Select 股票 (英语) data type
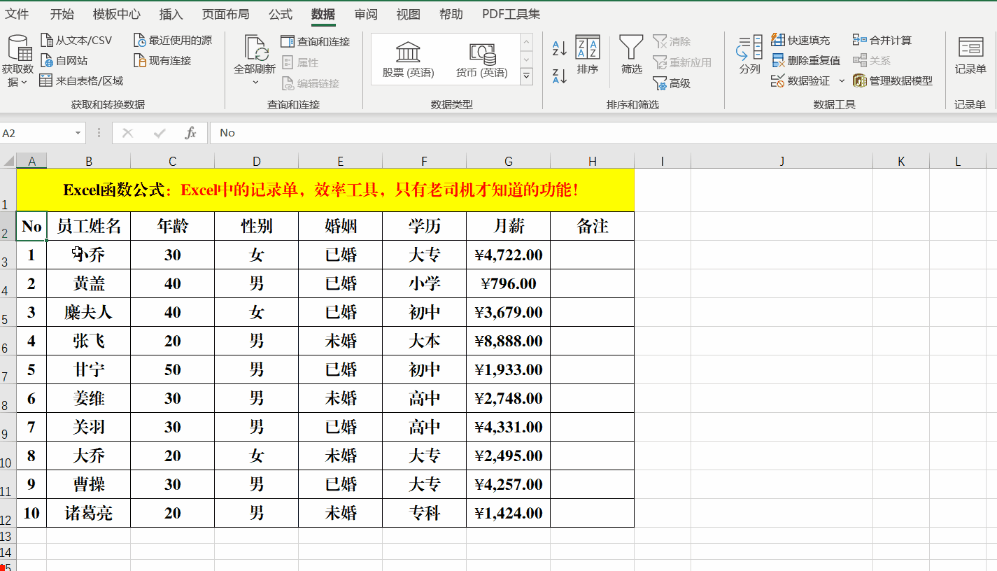Screen dimensions: 997x571 pyautogui.click(x=408, y=60)
